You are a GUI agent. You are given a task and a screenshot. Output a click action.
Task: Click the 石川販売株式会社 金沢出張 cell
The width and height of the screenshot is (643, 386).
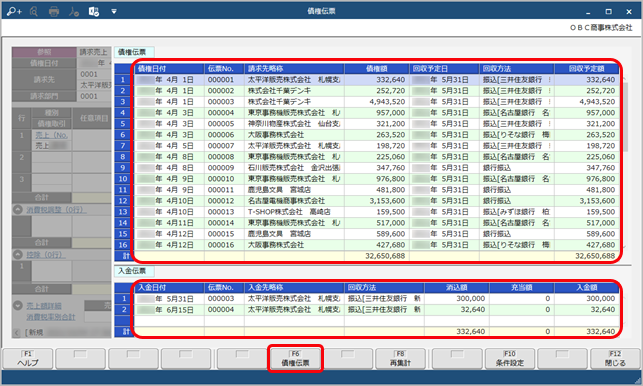[x=294, y=168]
